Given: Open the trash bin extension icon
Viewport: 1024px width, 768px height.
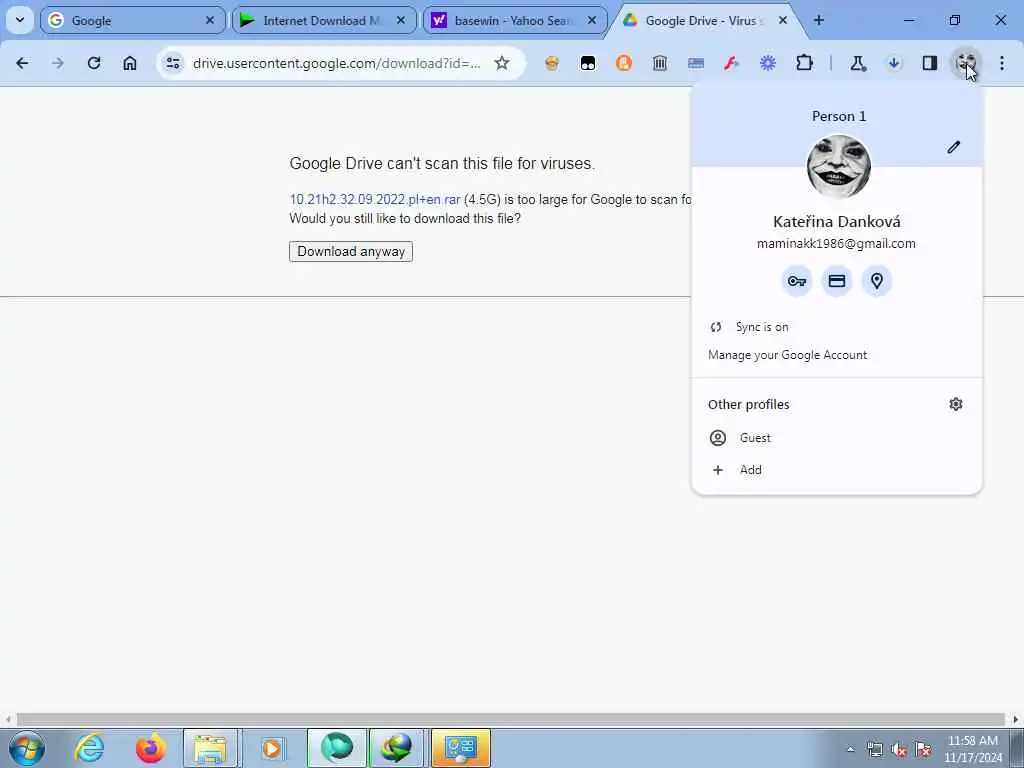Looking at the screenshot, I should (x=660, y=63).
